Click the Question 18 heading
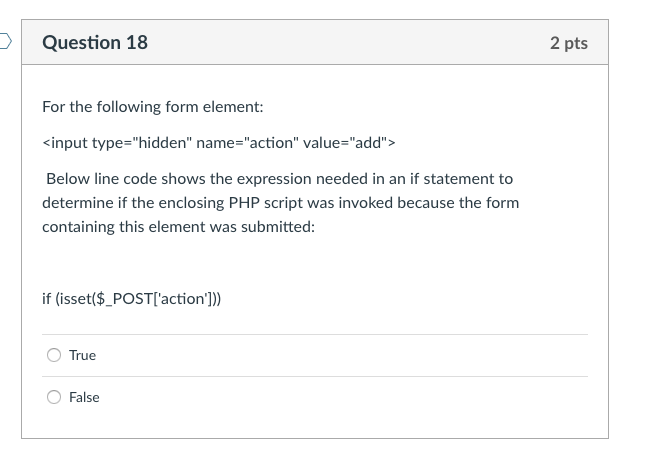 pyautogui.click(x=95, y=42)
